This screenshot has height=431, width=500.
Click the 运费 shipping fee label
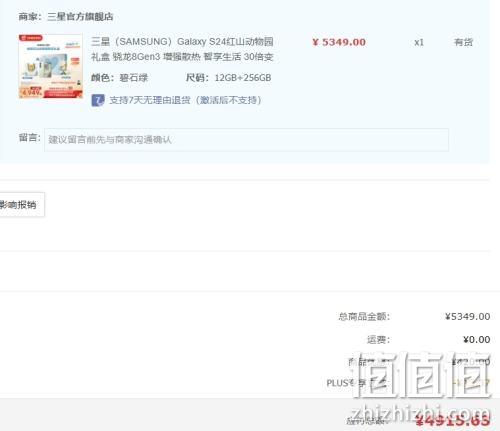point(378,339)
